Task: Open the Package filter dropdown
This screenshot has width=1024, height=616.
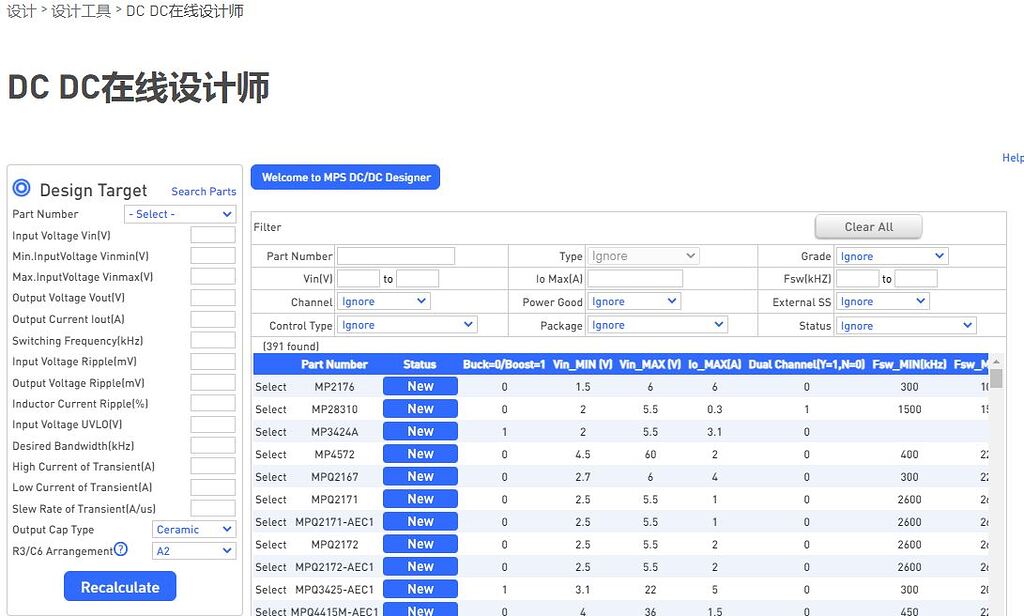Action: (x=657, y=324)
